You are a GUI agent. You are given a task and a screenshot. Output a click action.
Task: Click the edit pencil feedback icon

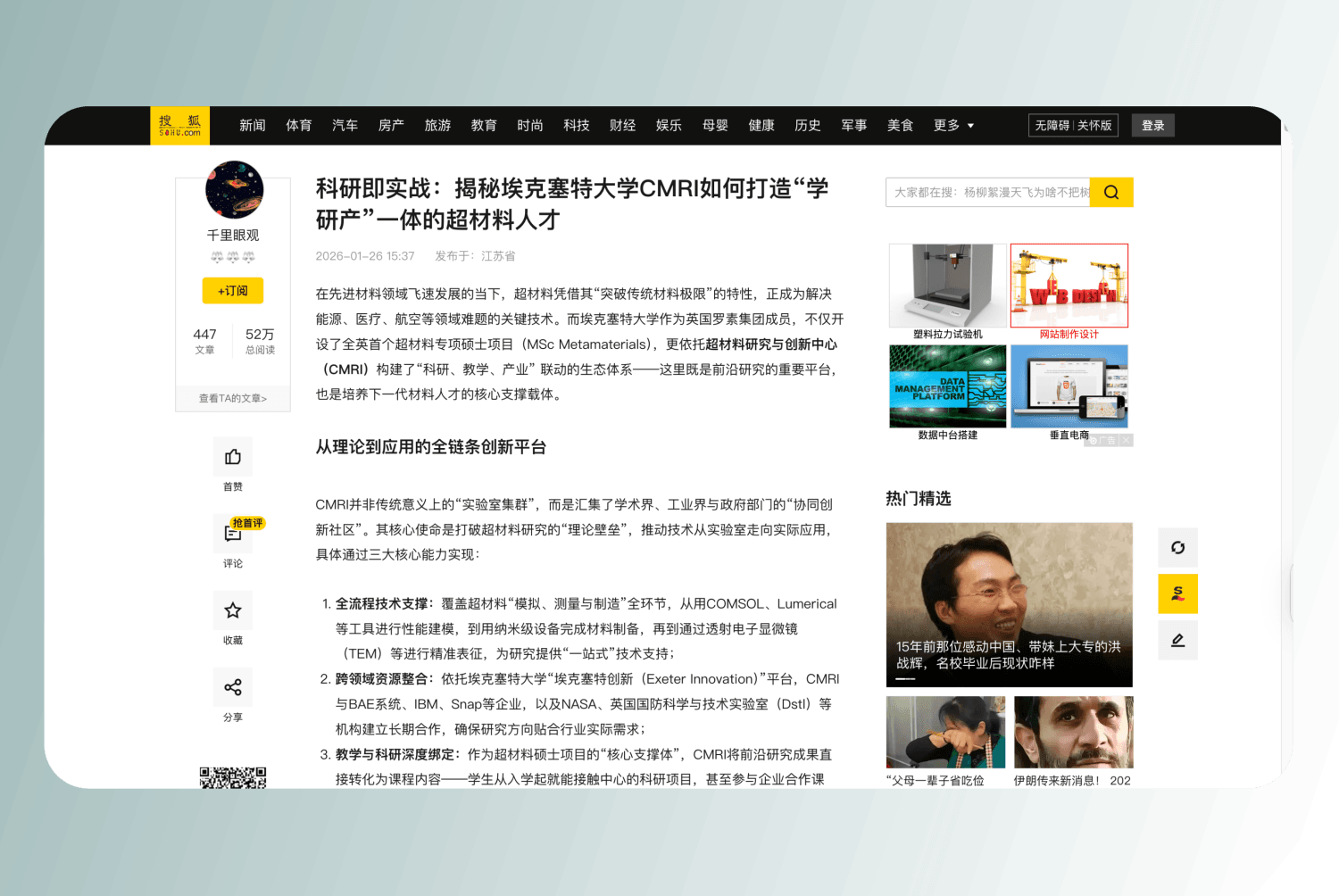click(x=1177, y=640)
